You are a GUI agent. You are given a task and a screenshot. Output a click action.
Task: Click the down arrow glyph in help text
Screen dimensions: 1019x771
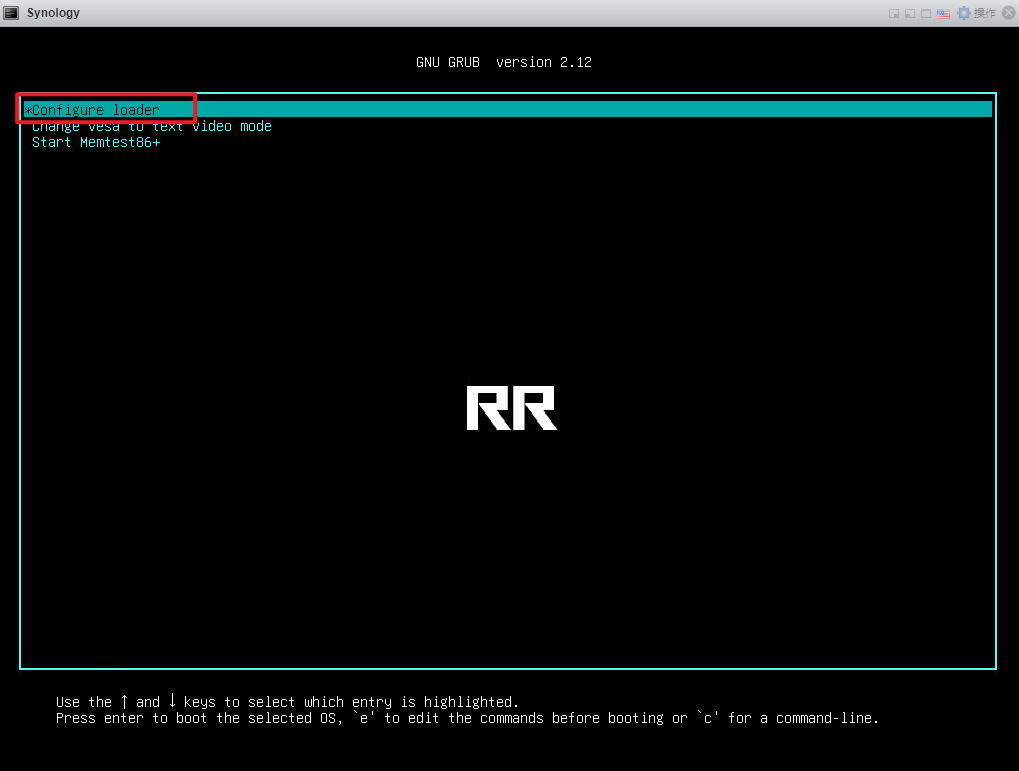(x=172, y=702)
